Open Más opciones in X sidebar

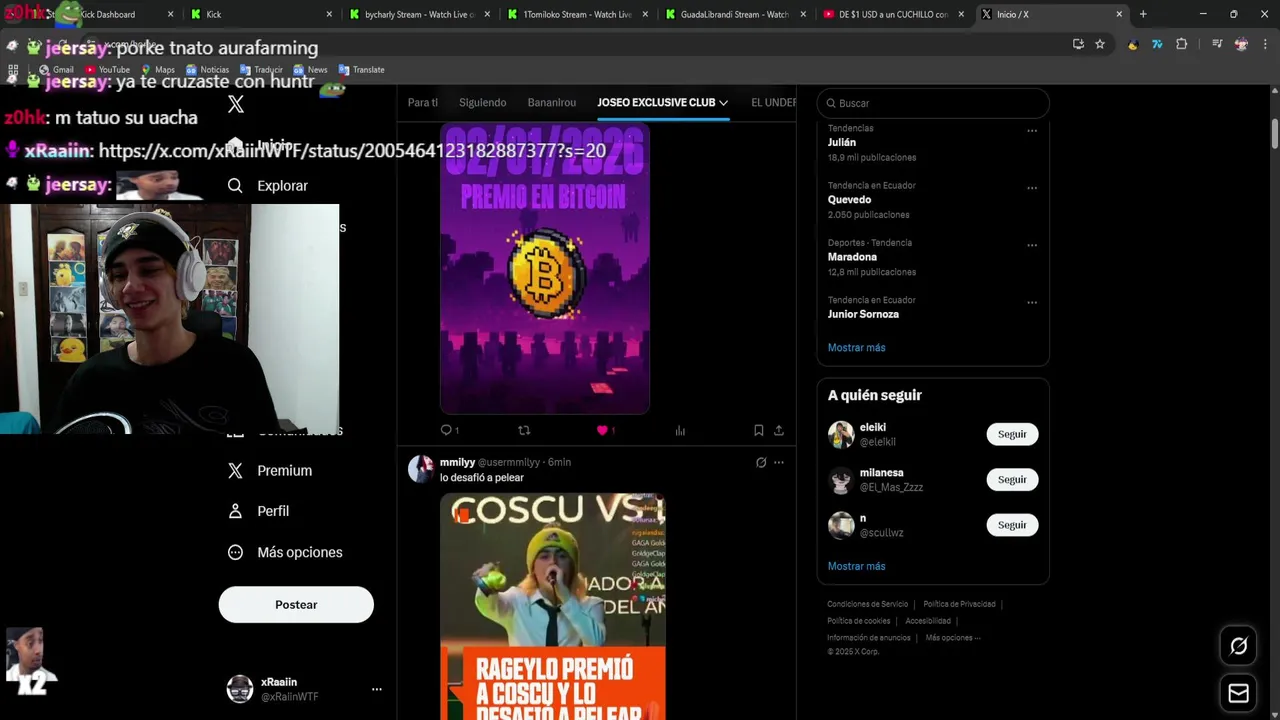(285, 552)
